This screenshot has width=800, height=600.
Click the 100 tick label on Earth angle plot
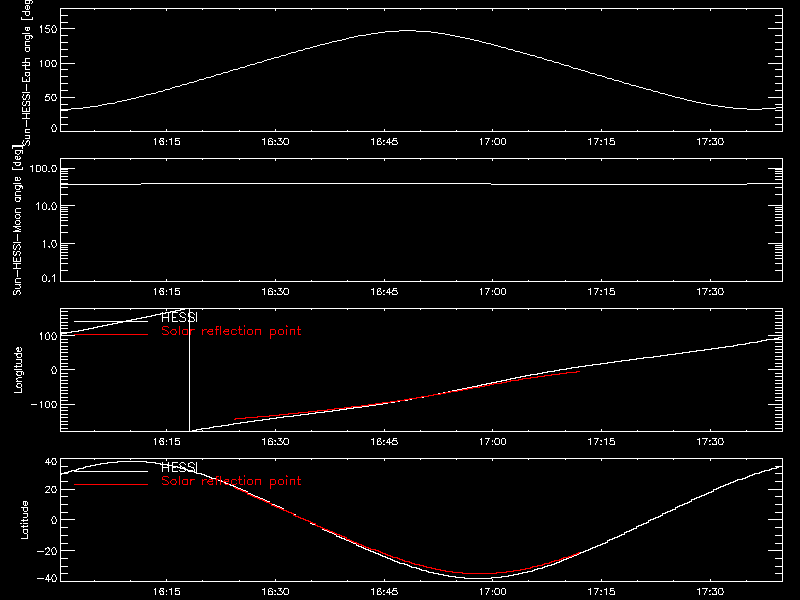[x=48, y=63]
